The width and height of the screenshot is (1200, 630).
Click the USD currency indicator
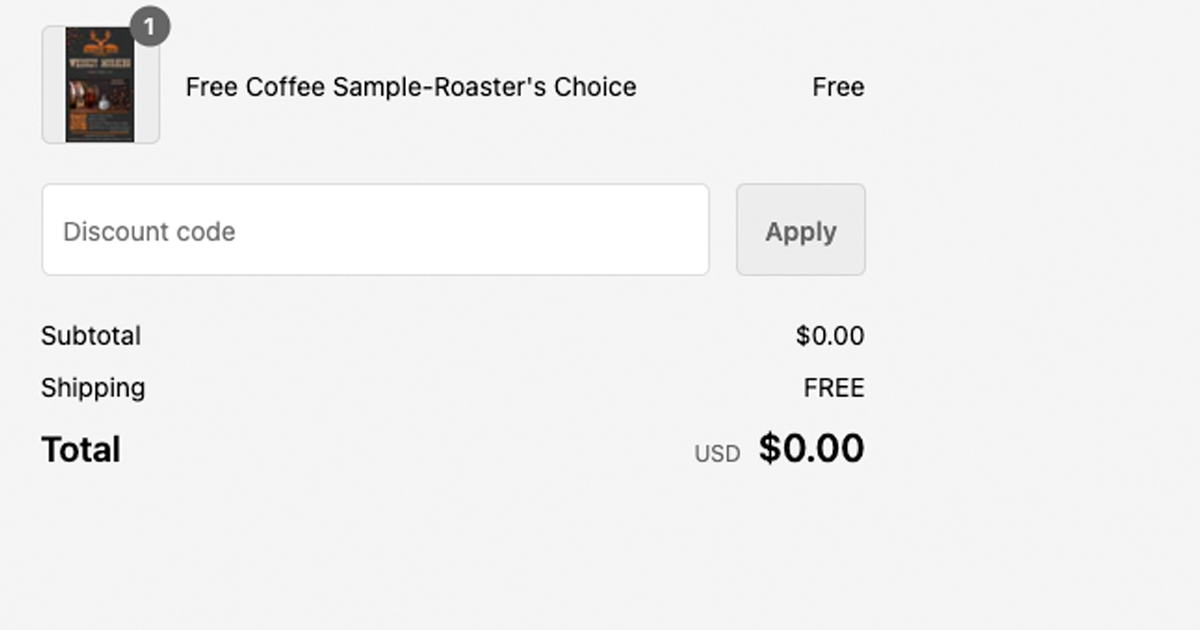click(717, 453)
